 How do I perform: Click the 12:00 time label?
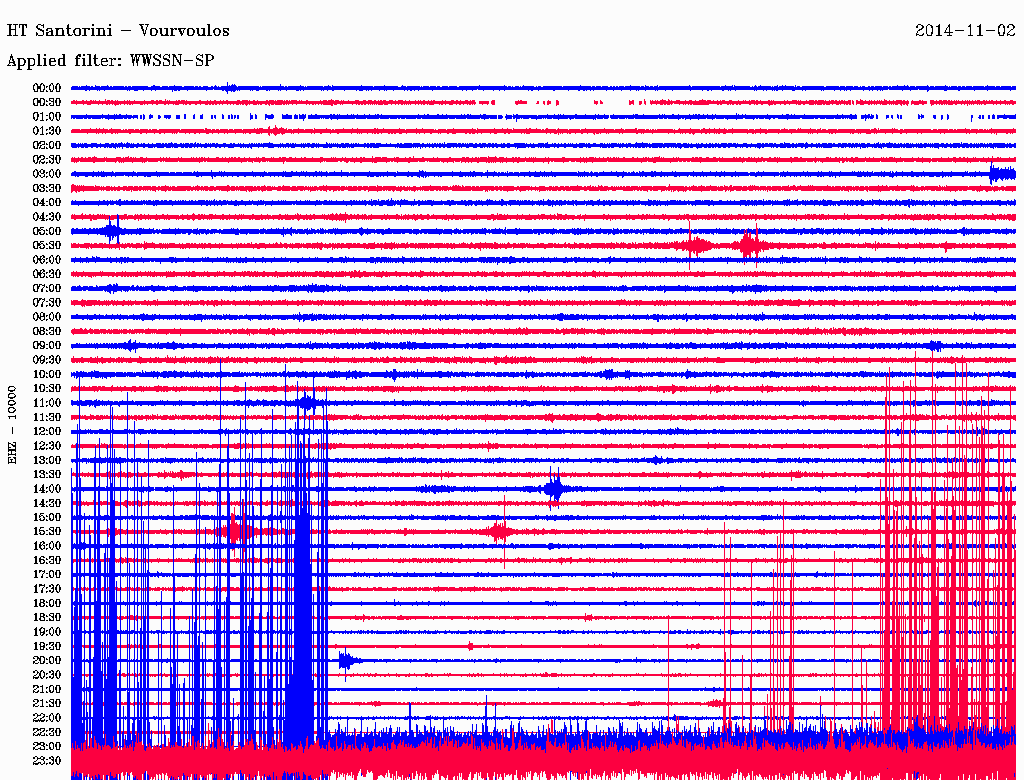pos(47,432)
